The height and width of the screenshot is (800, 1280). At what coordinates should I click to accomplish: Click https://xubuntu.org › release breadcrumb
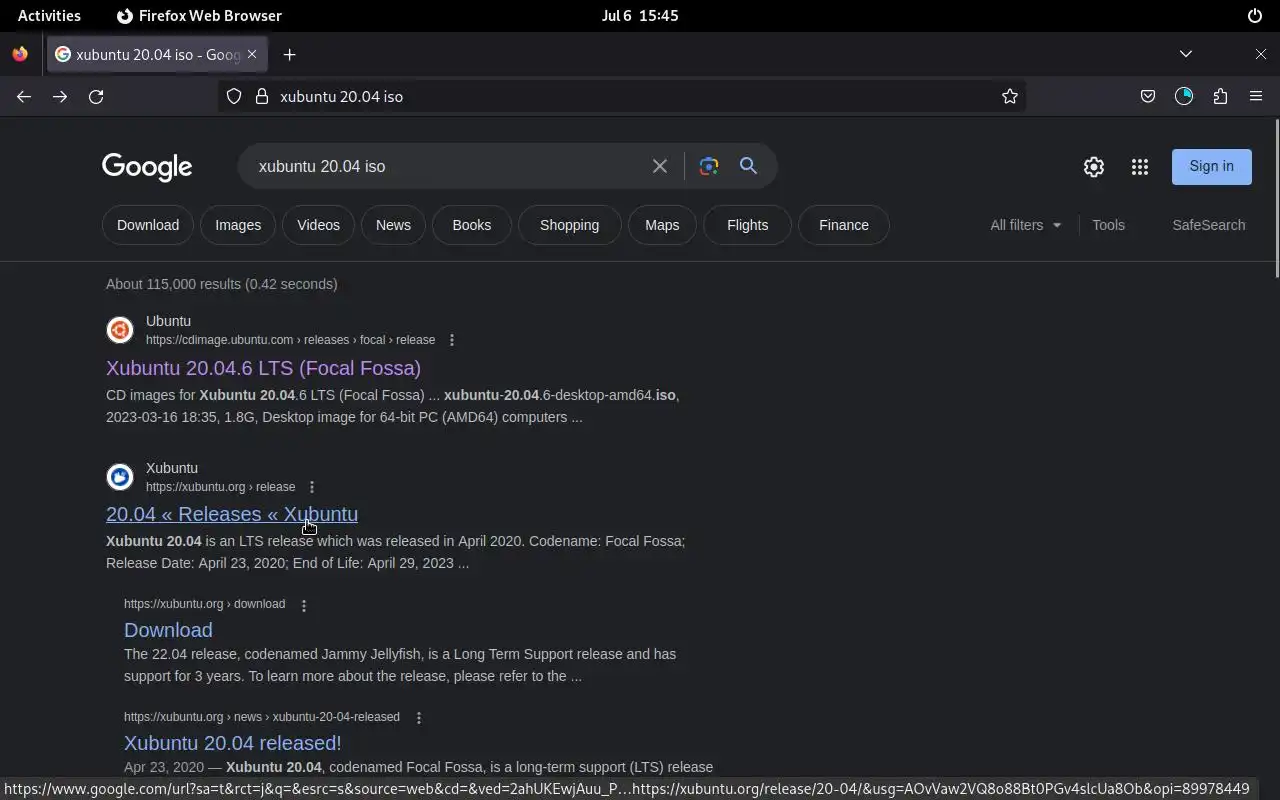[220, 487]
